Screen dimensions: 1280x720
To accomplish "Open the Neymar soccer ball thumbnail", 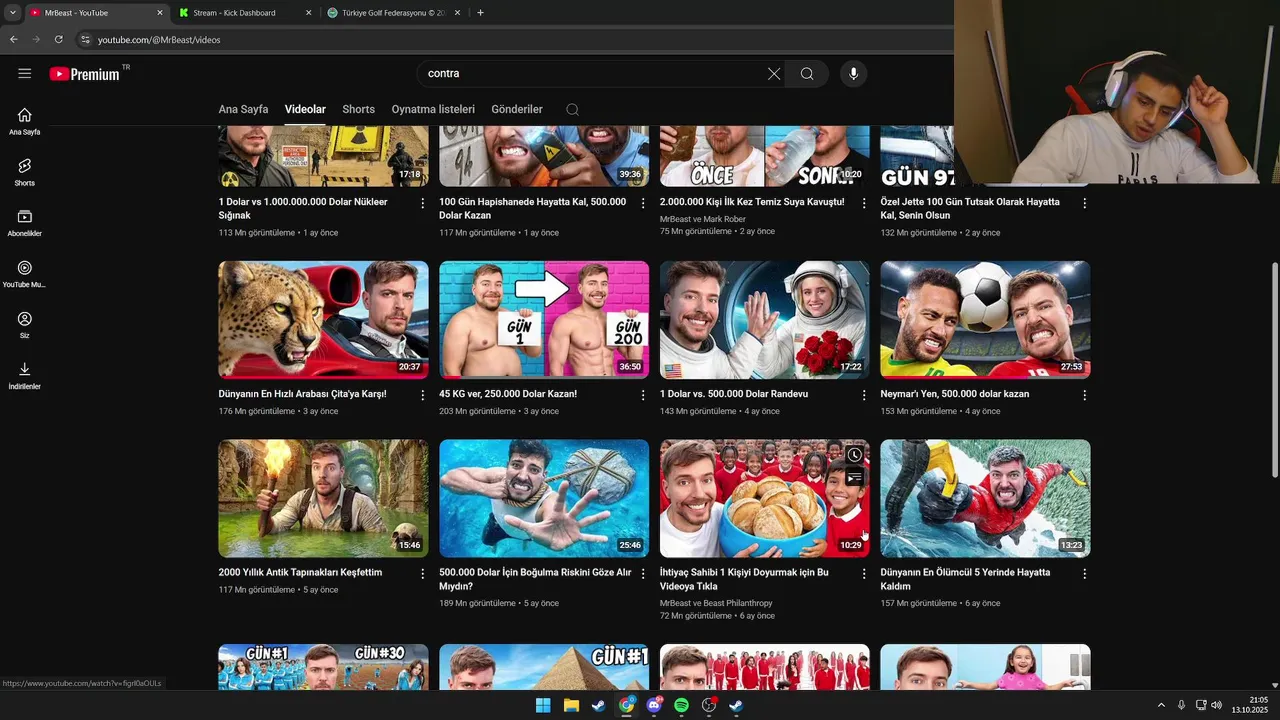I will click(985, 320).
